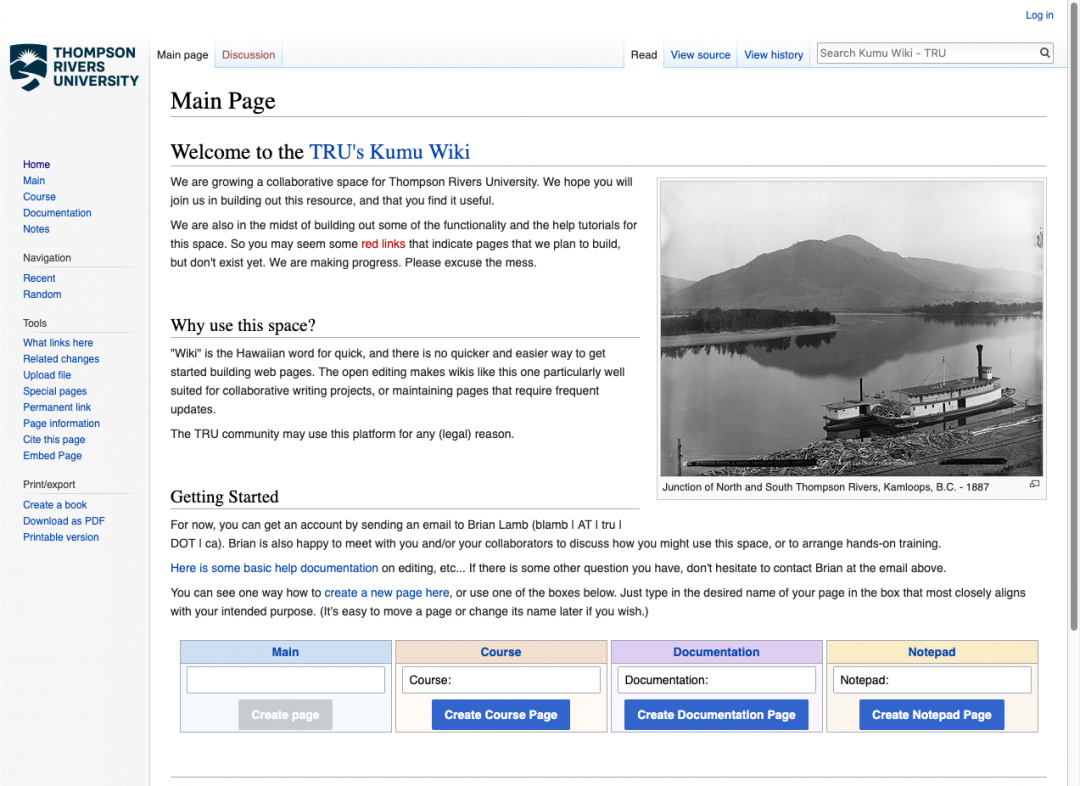Click the basic help documentation link

tap(274, 567)
